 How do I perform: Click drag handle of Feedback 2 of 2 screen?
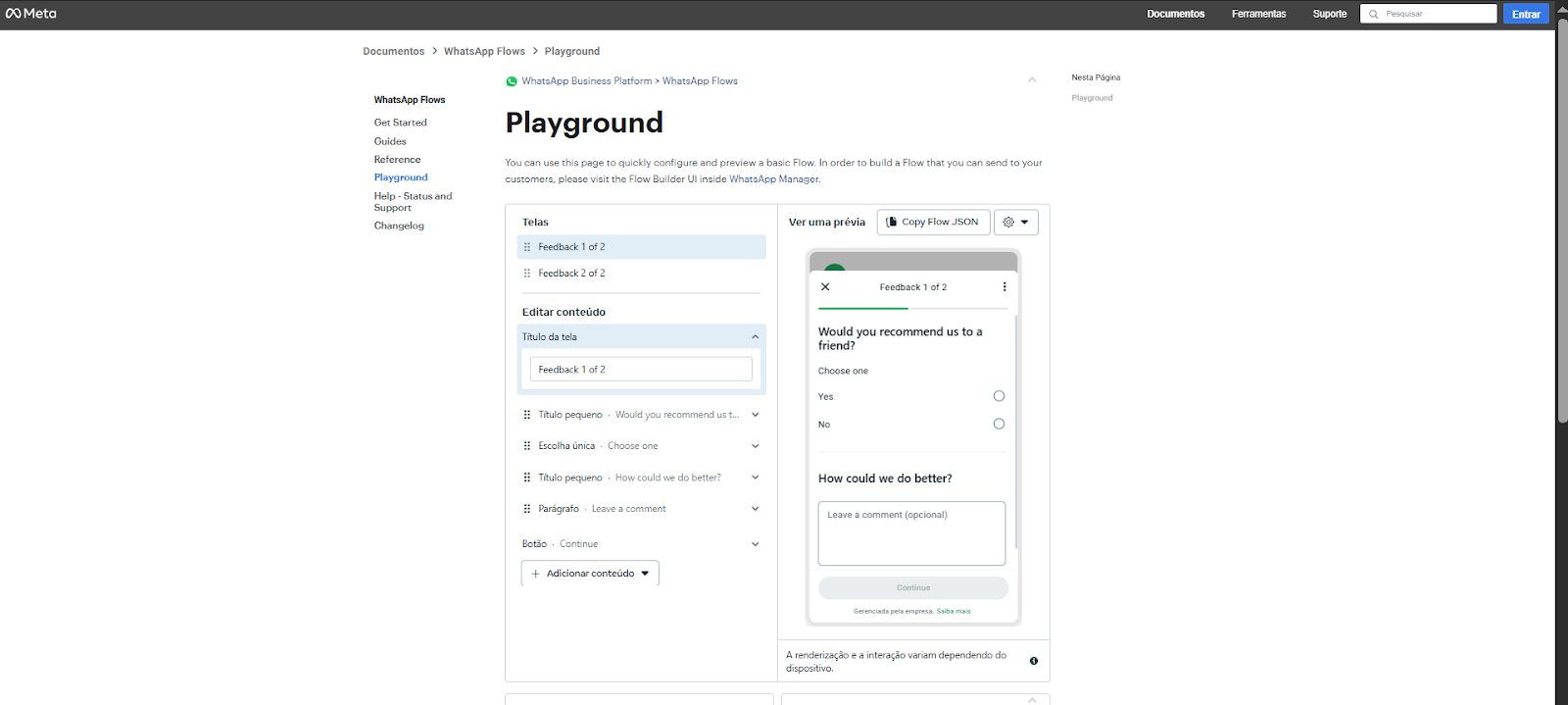click(x=527, y=274)
